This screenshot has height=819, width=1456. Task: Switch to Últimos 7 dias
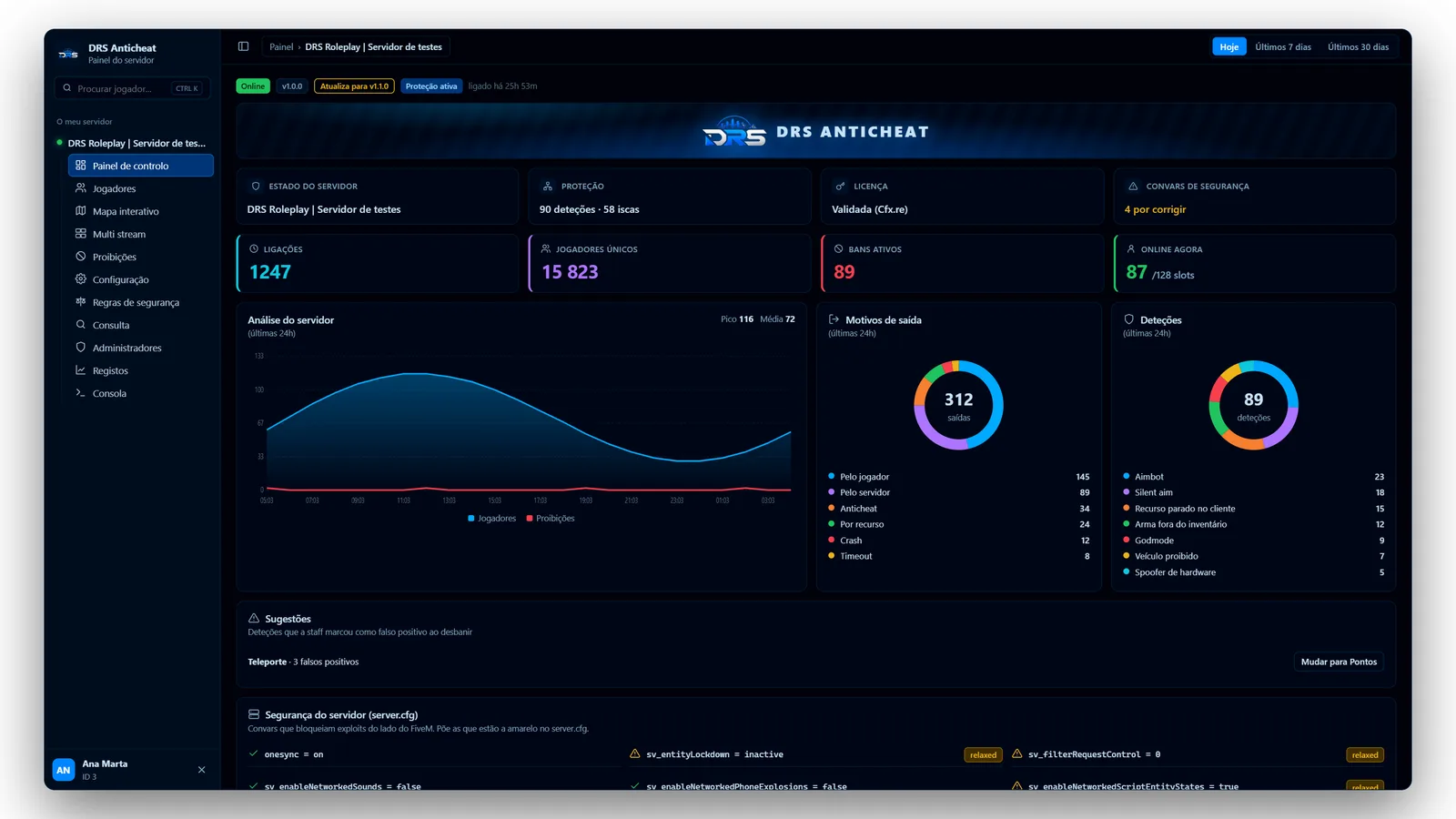point(1283,46)
